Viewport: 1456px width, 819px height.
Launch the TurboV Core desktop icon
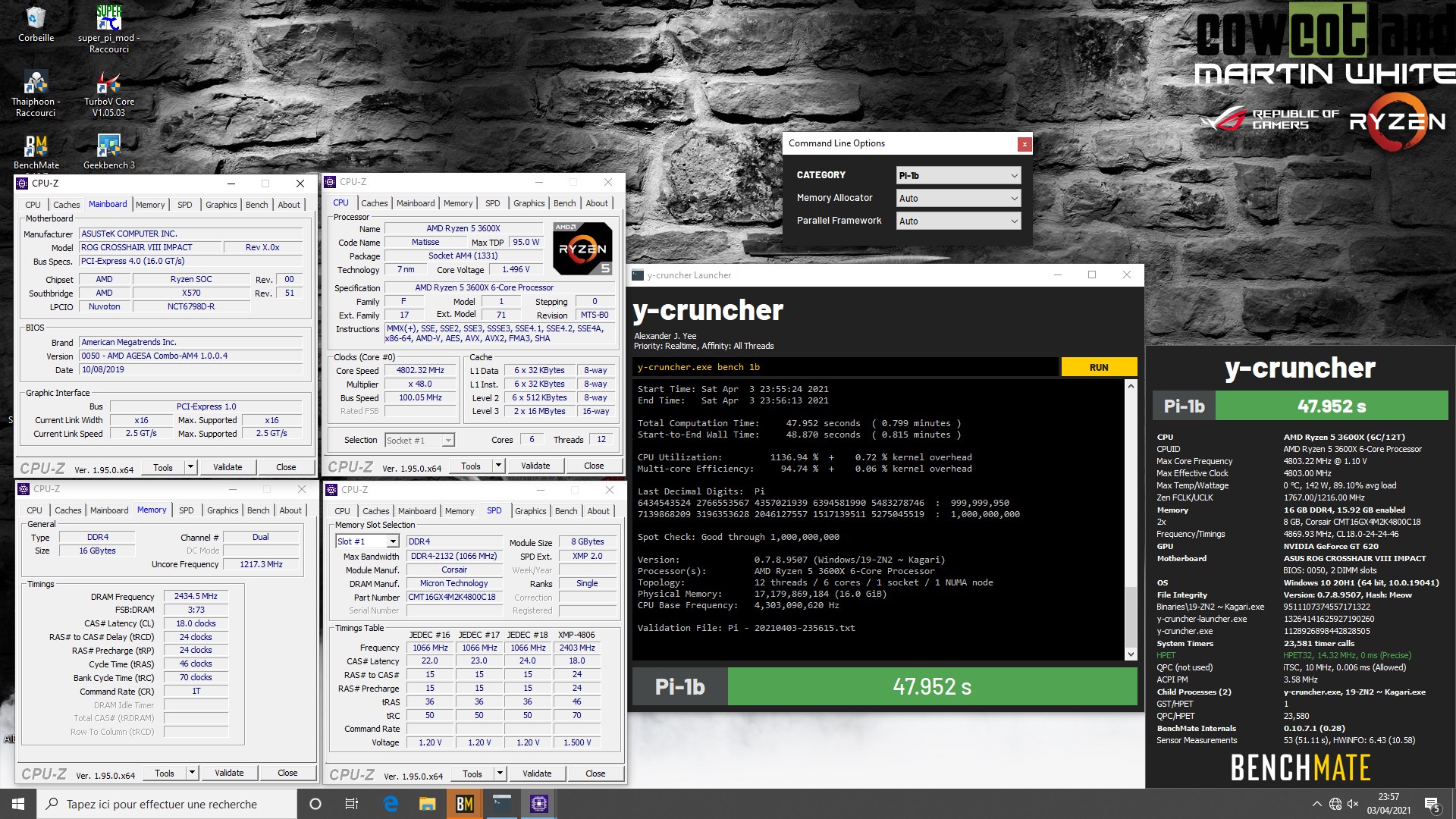coord(109,93)
